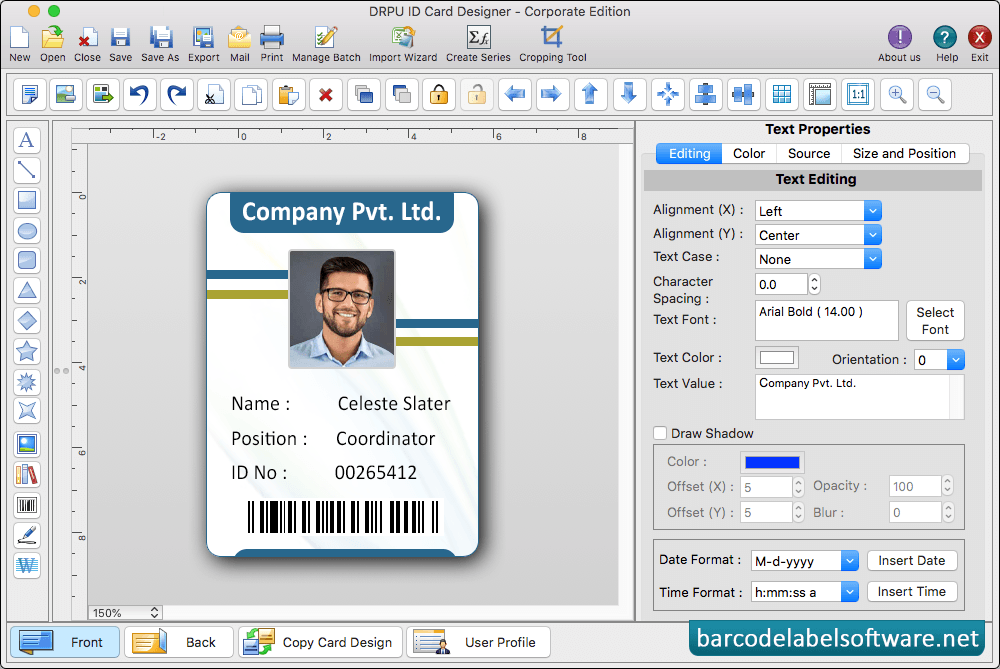
Task: Open the 150% zoom level selector
Action: [x=125, y=612]
